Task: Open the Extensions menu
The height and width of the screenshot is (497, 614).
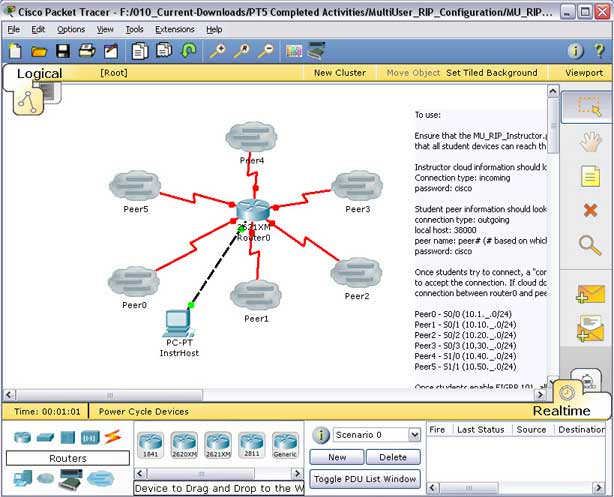Action: coord(175,29)
